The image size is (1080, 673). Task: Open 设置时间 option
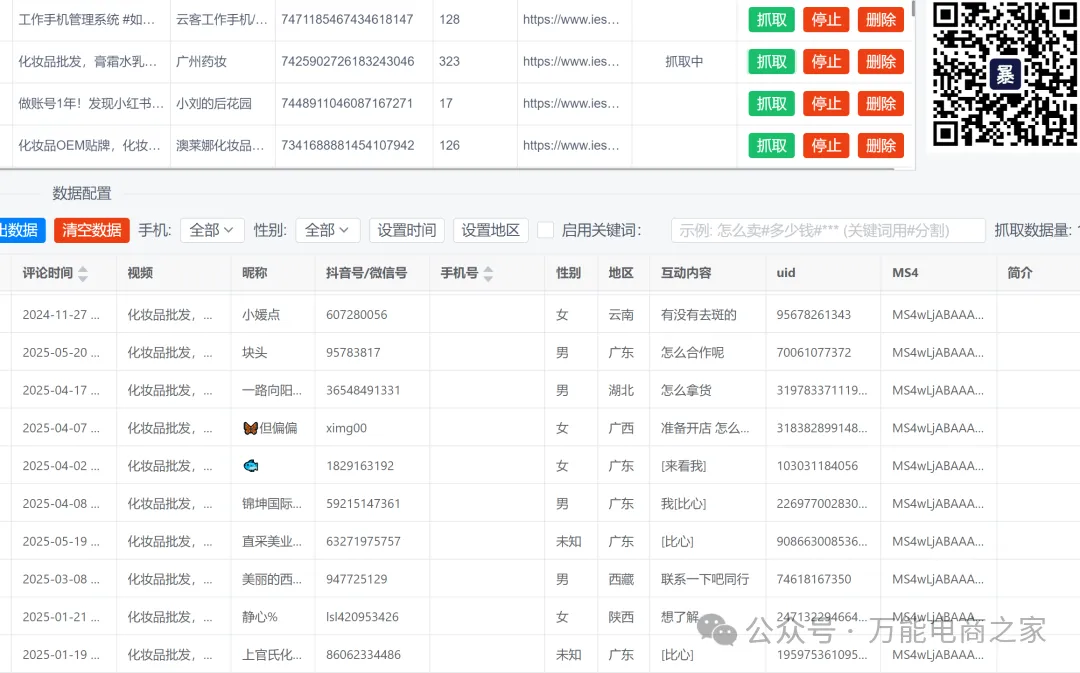406,230
